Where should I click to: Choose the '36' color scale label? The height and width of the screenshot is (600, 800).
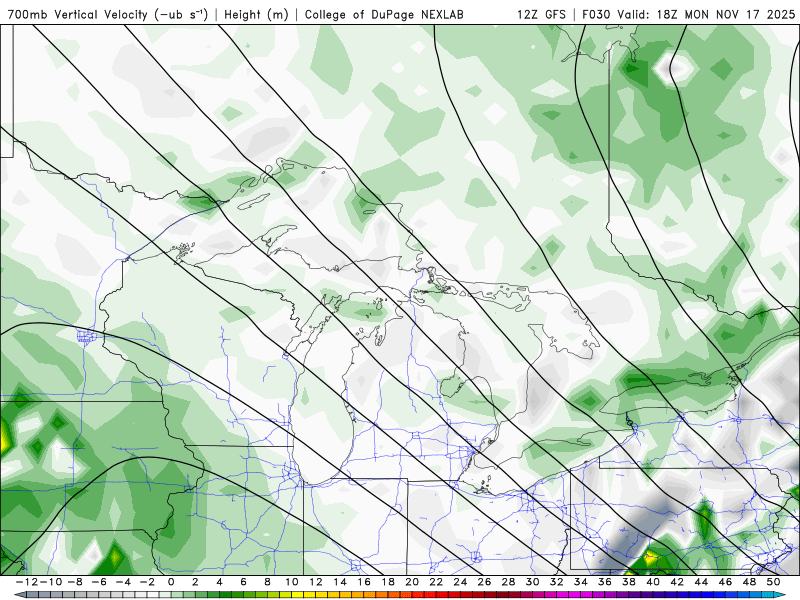coord(605,582)
